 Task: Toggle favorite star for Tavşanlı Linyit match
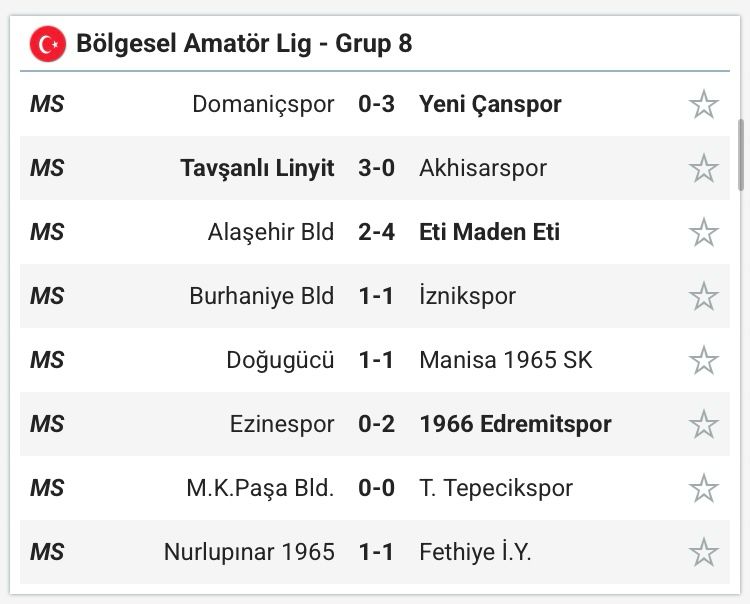pos(704,168)
